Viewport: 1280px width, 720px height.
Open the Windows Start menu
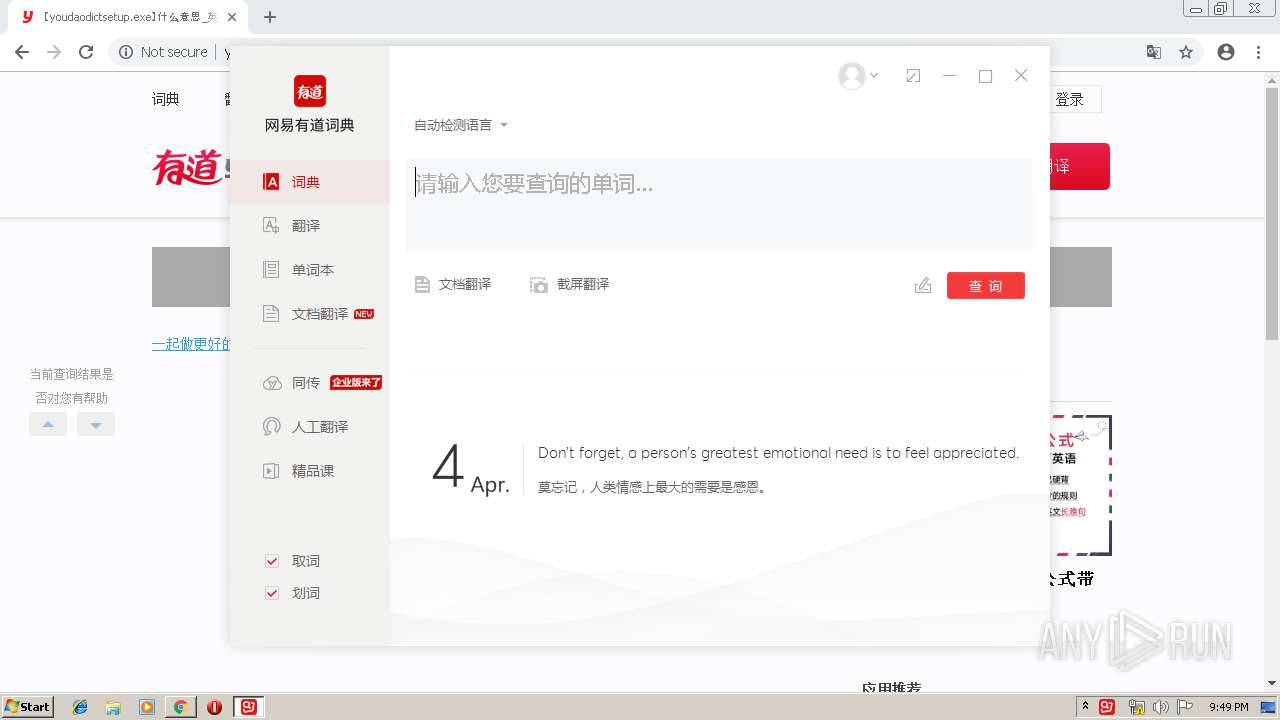click(x=28, y=706)
